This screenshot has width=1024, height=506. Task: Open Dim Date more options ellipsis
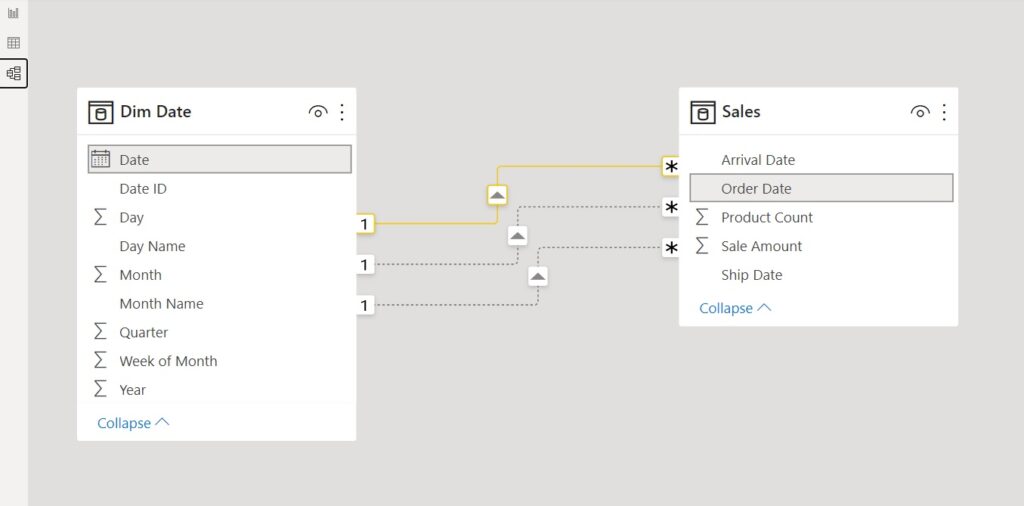342,112
